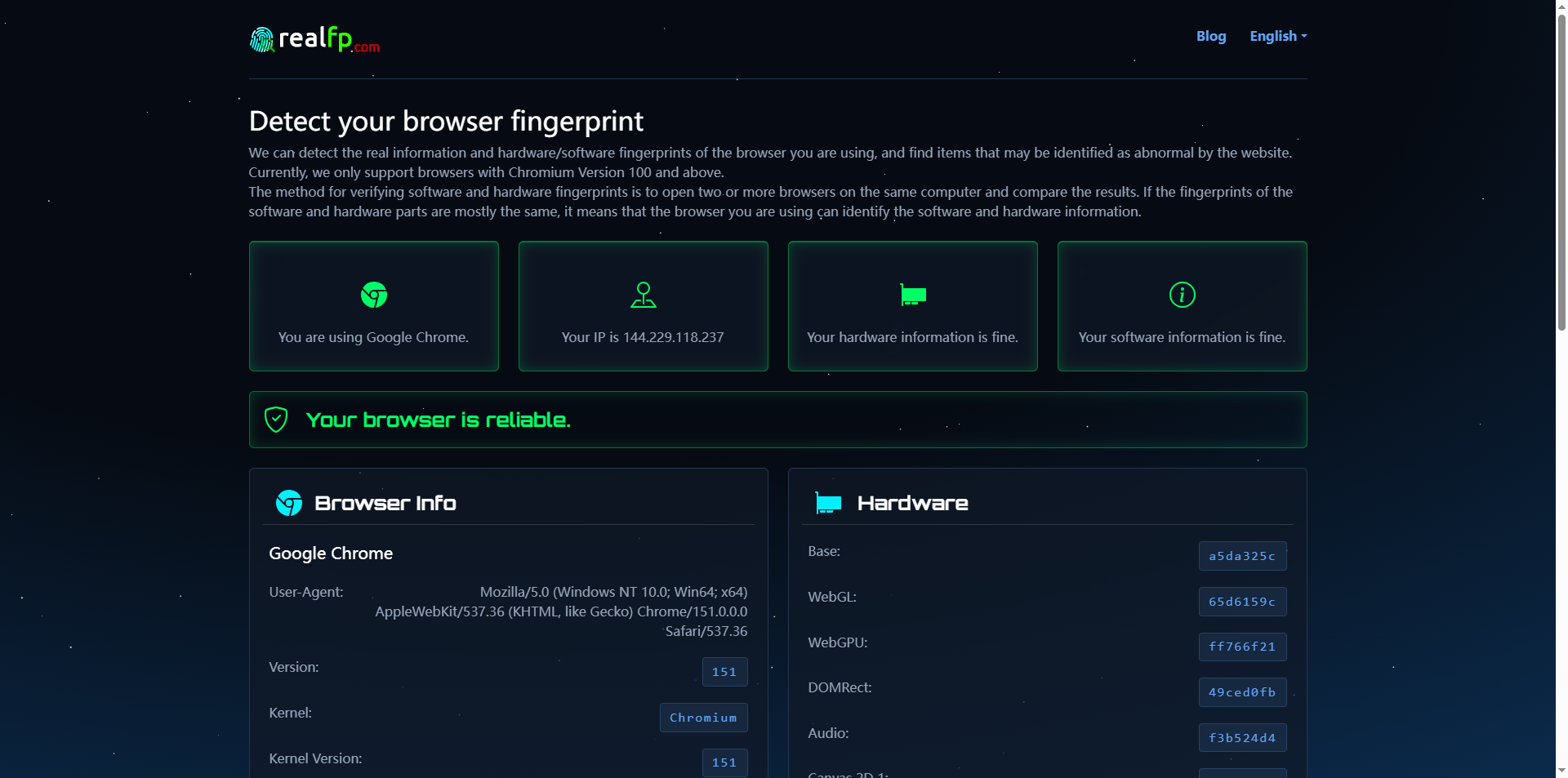This screenshot has width=1568, height=778.
Task: Click the hardware icon beside Hardware heading
Action: [x=828, y=503]
